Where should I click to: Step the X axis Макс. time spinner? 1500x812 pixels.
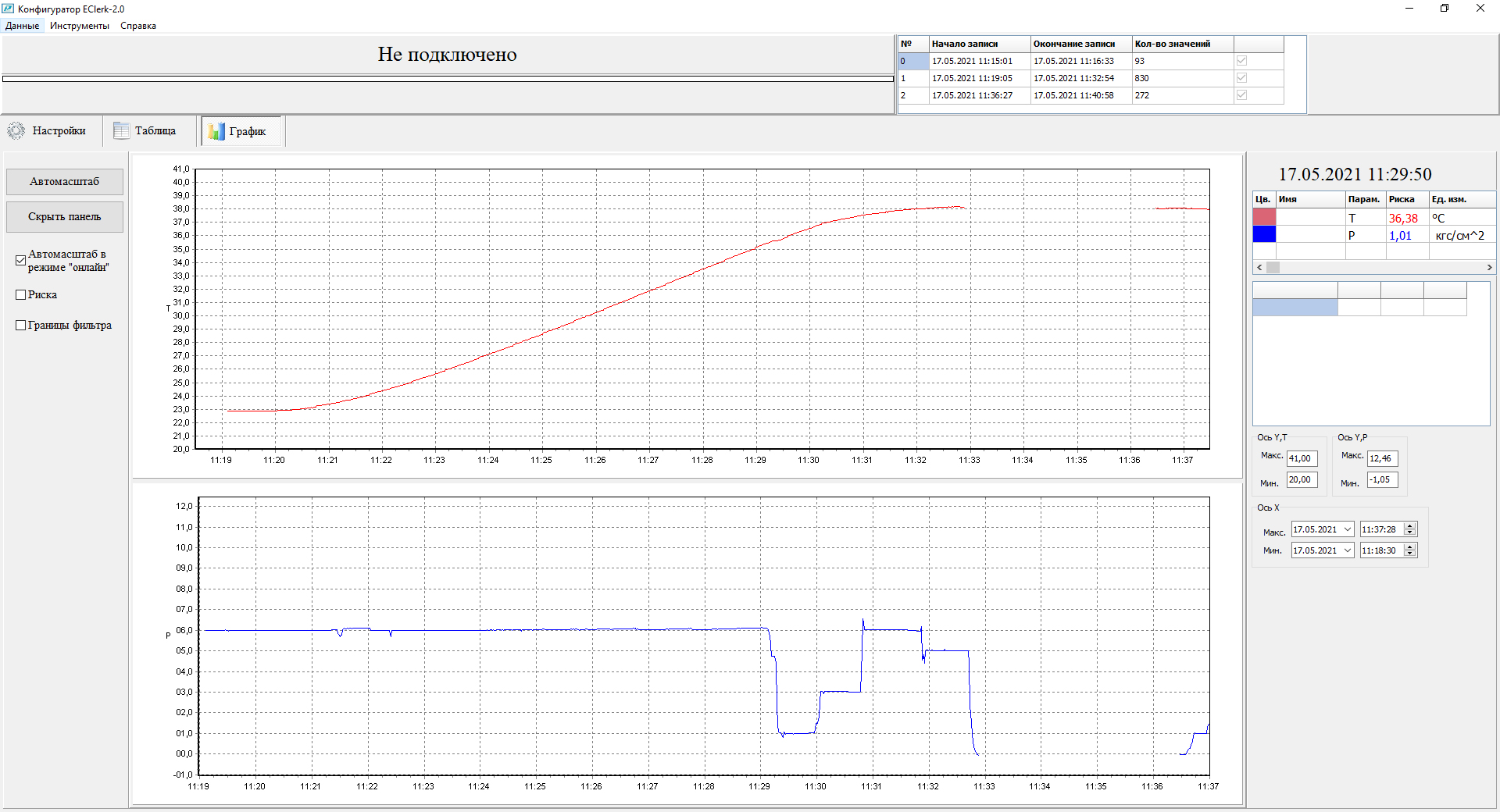pyautogui.click(x=1410, y=526)
